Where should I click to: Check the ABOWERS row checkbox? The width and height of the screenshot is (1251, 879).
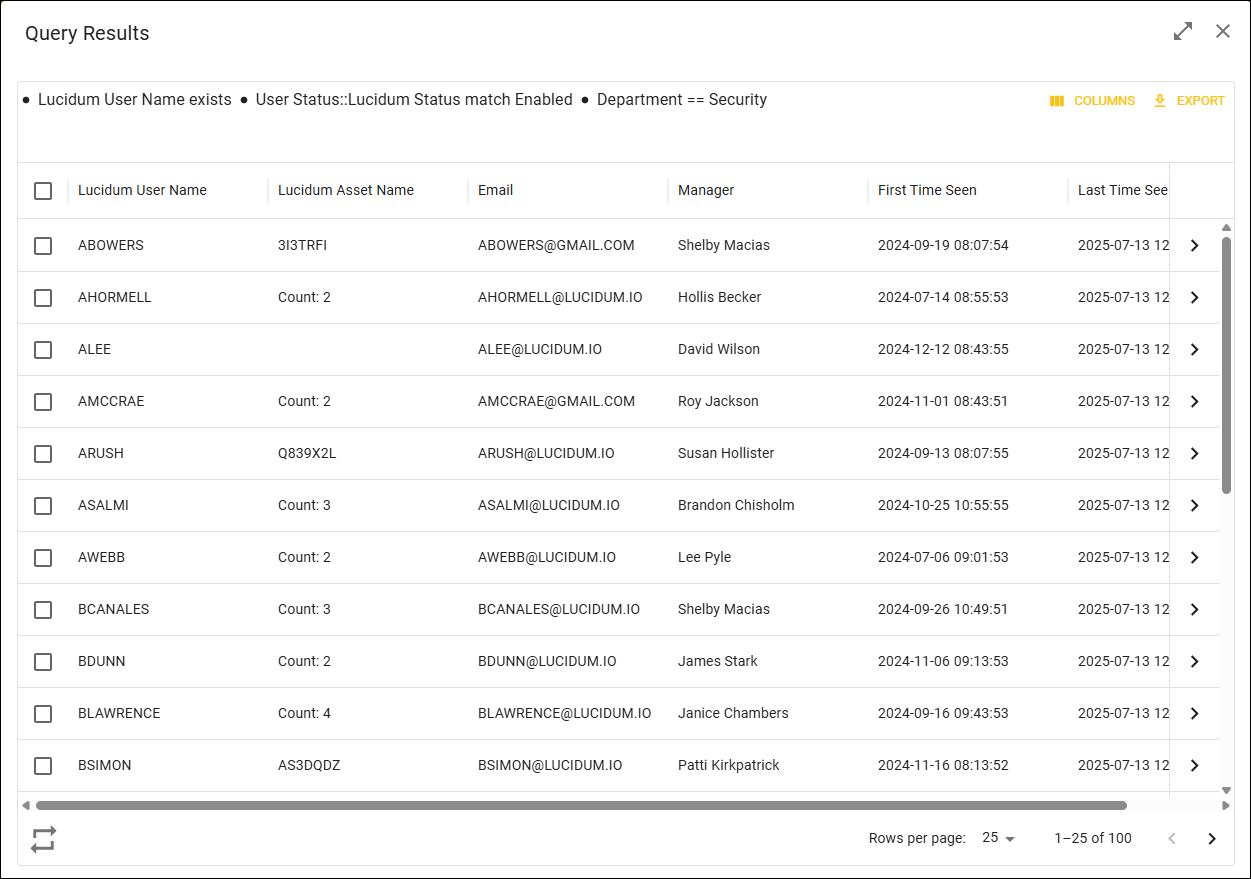click(x=43, y=246)
